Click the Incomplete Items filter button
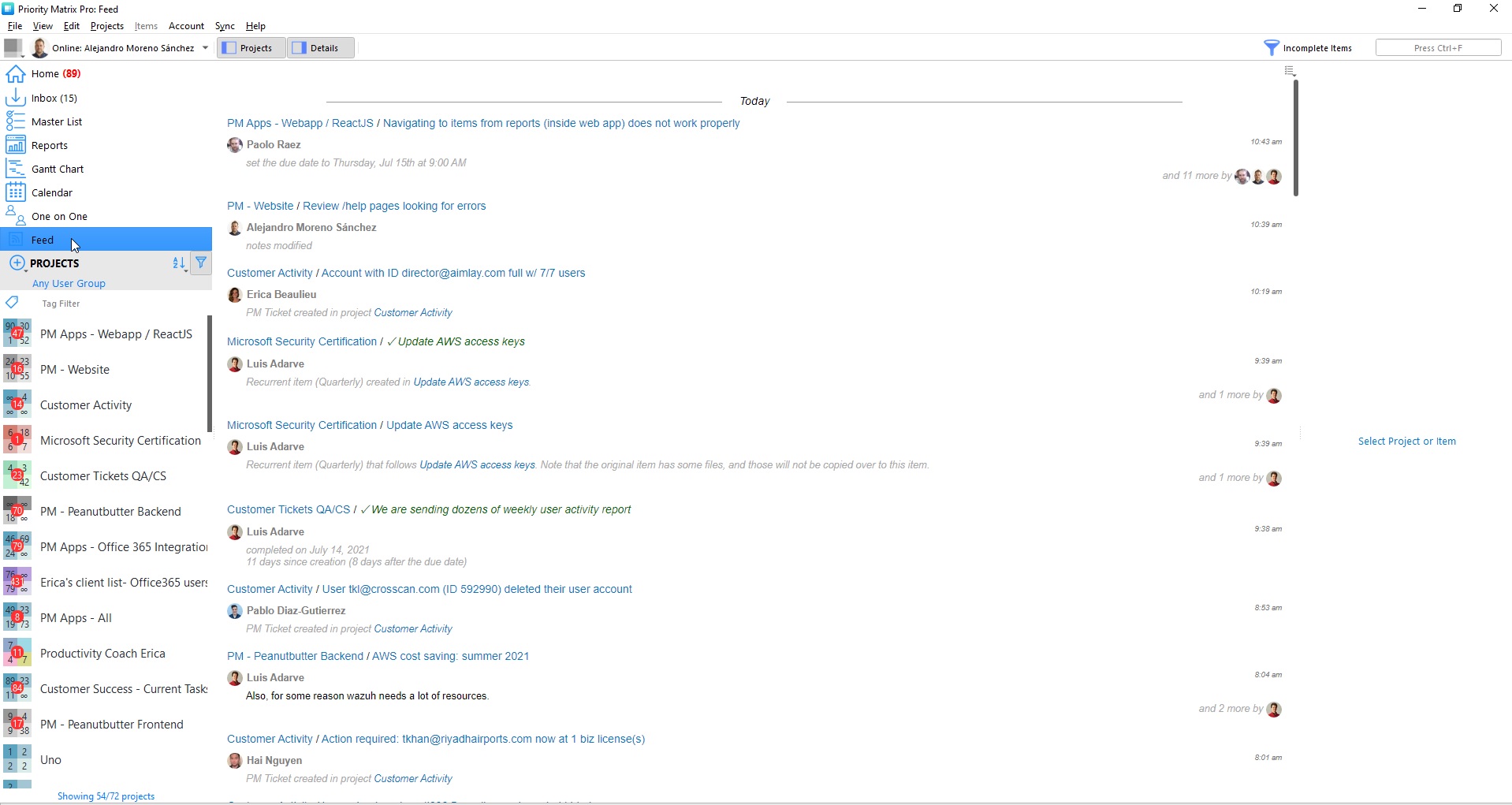Screen dimensions: 1512x805 (1308, 48)
